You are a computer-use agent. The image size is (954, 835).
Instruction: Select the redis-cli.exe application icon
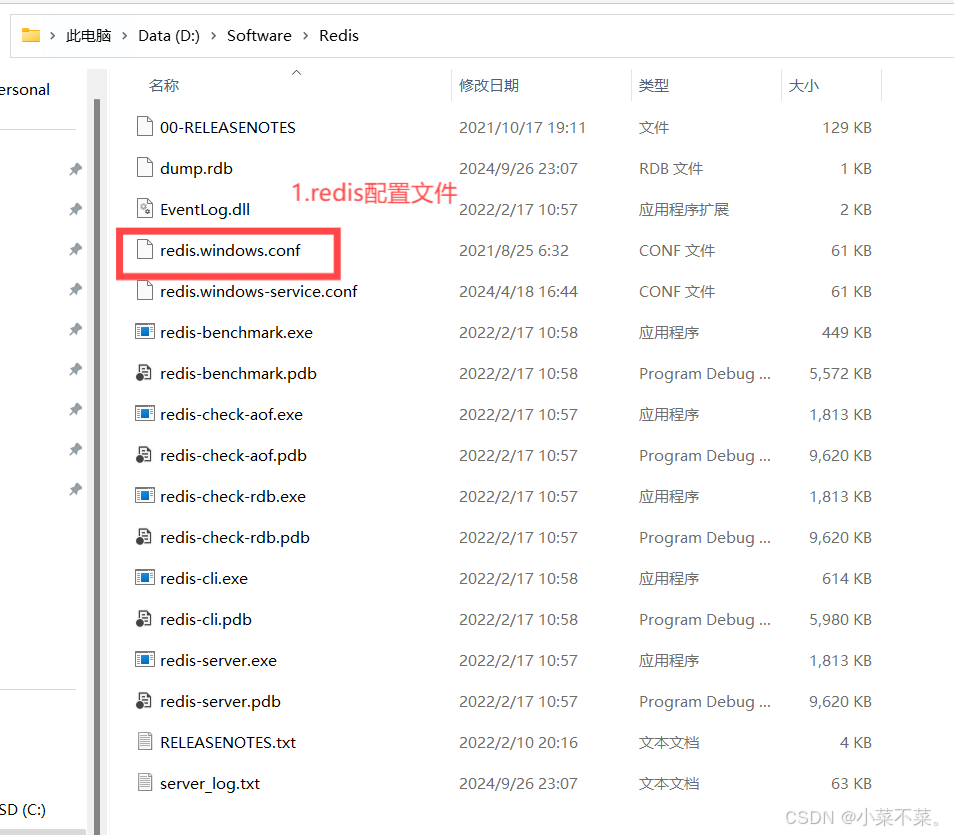coord(145,578)
